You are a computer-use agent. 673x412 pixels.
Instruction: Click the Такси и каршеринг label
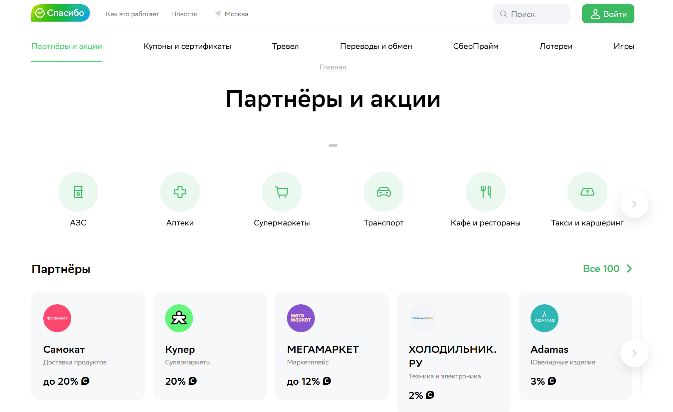[x=587, y=223]
